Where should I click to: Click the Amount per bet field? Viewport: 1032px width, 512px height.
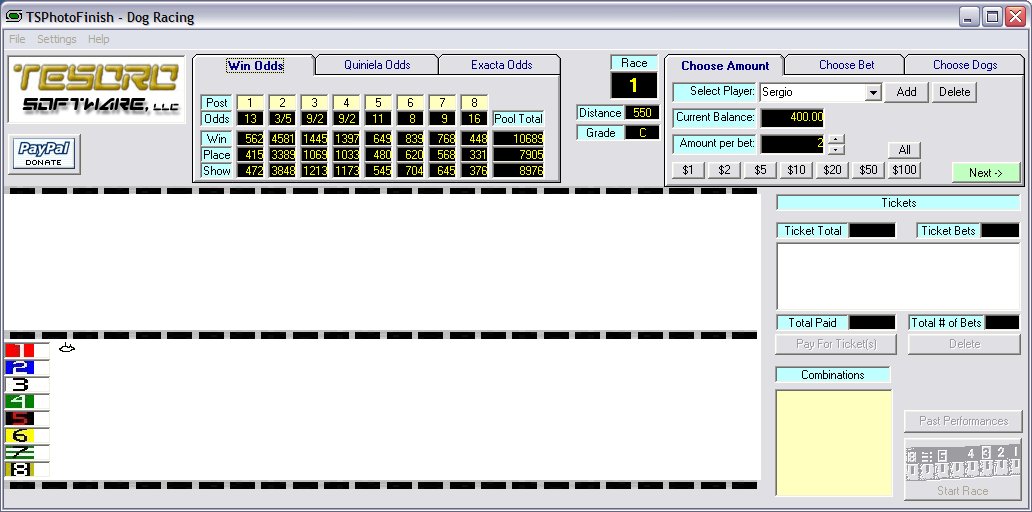[x=792, y=143]
